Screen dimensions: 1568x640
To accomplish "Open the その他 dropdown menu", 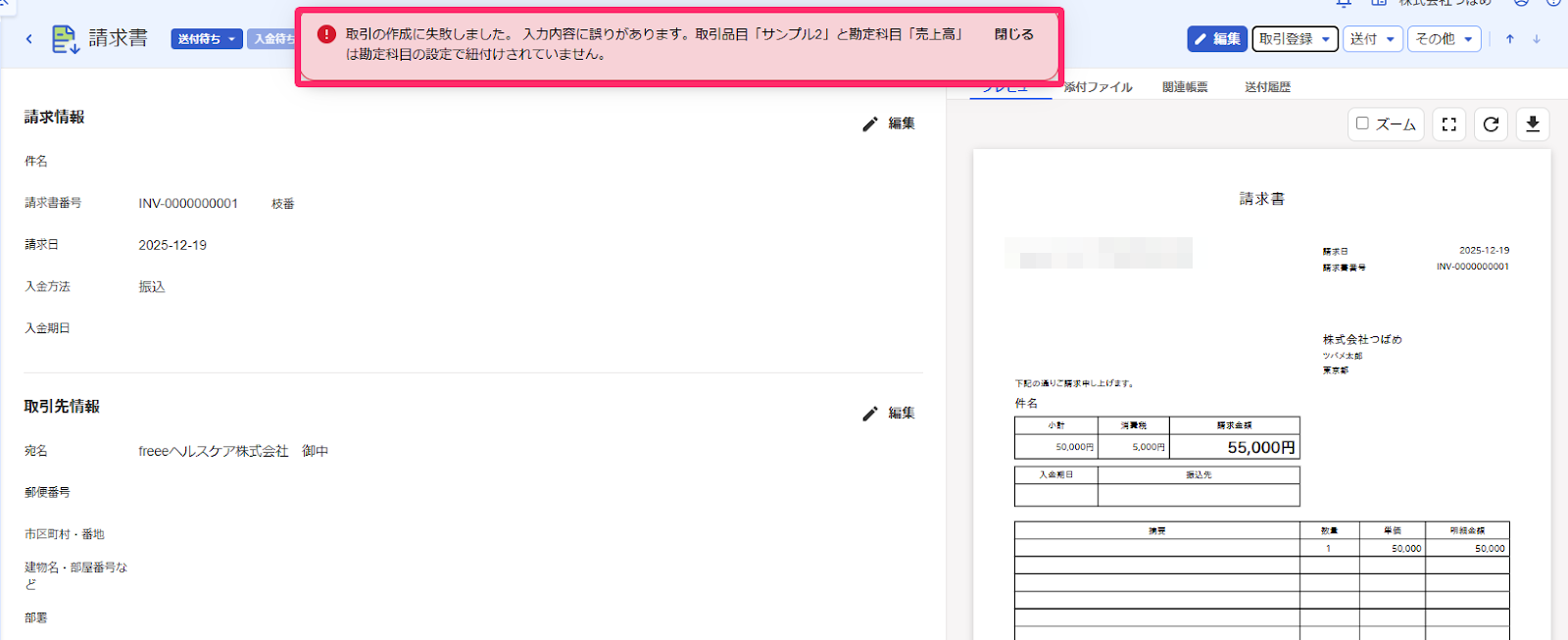I will (1445, 39).
